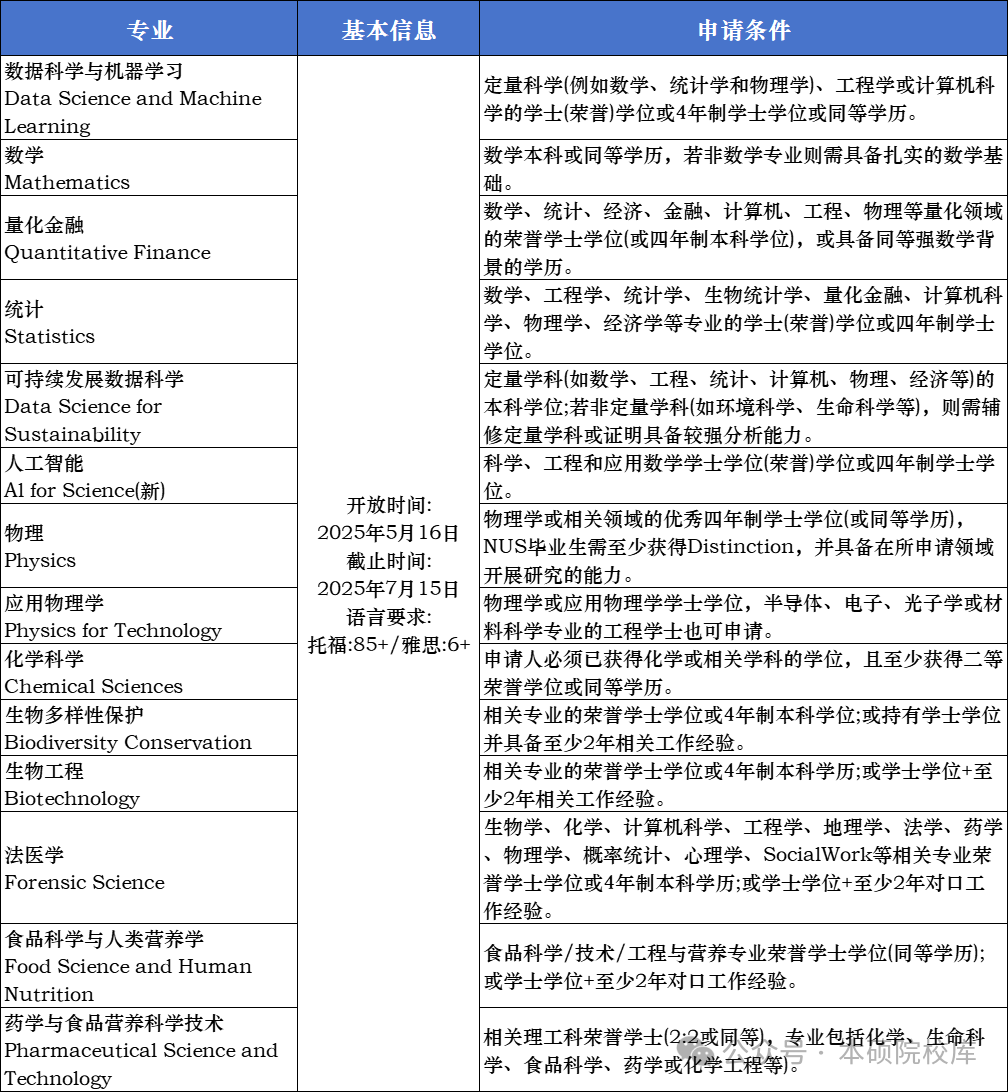Screen dimensions: 1008x1092
Task: Click requirement starting 申请人必须已获得化学
Action: pos(743,672)
